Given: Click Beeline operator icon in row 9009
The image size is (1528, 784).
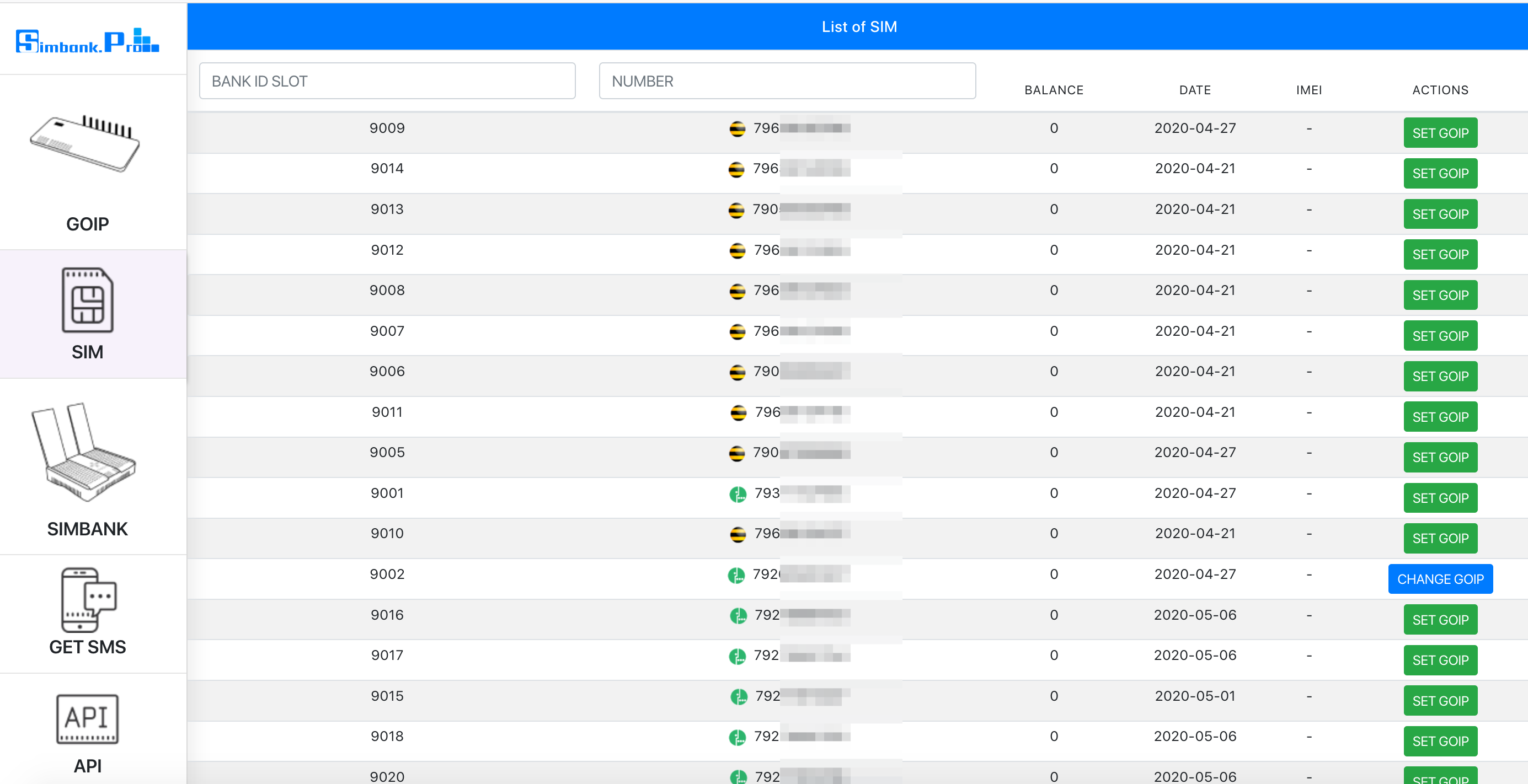Looking at the screenshot, I should tap(737, 128).
